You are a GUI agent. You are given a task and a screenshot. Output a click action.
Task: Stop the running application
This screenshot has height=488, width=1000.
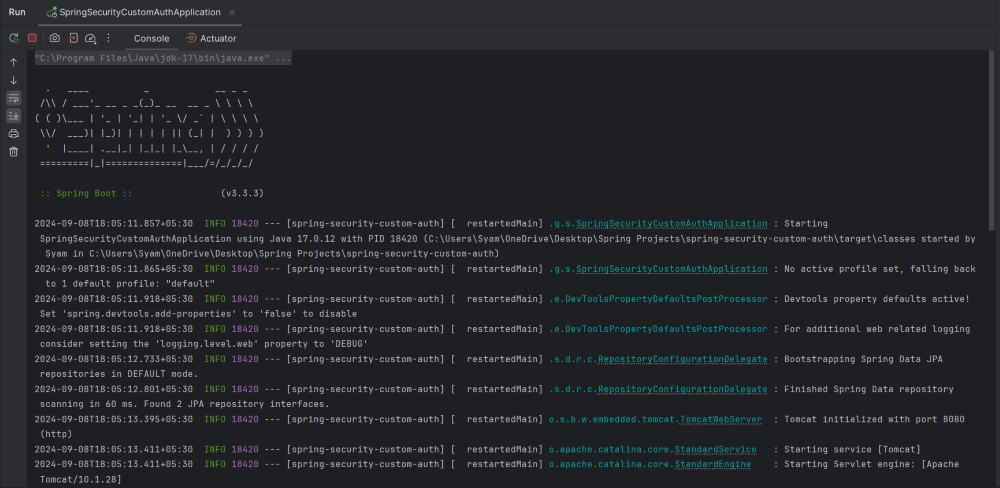[32, 38]
